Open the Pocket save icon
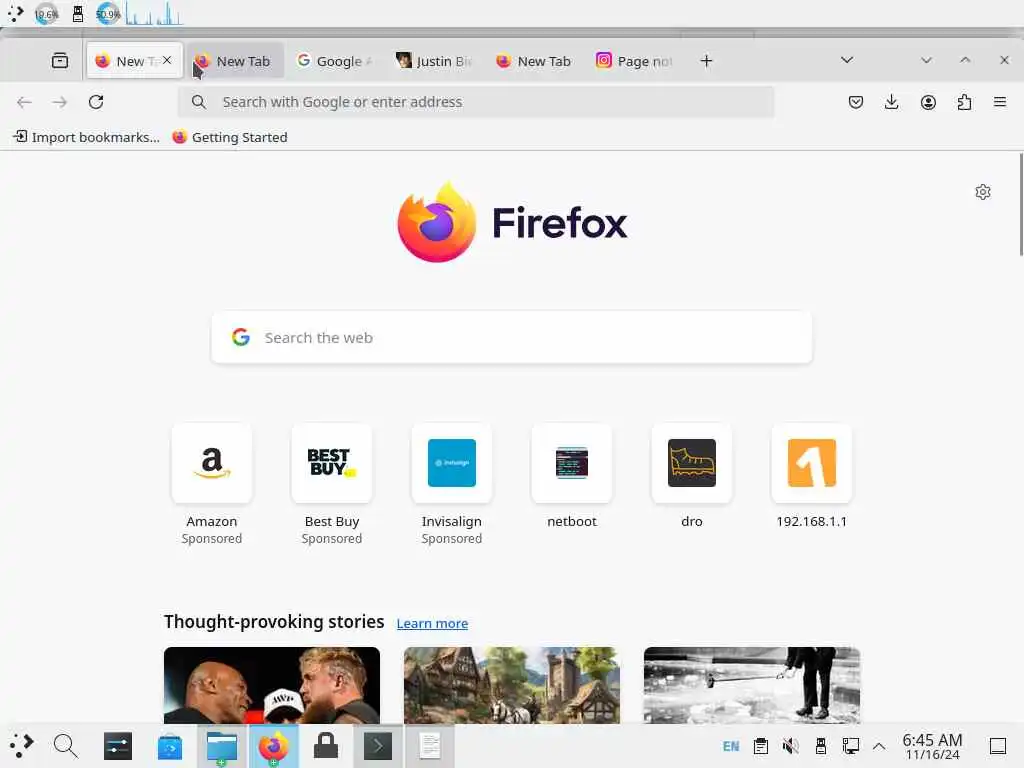The height and width of the screenshot is (768, 1024). coord(856,102)
